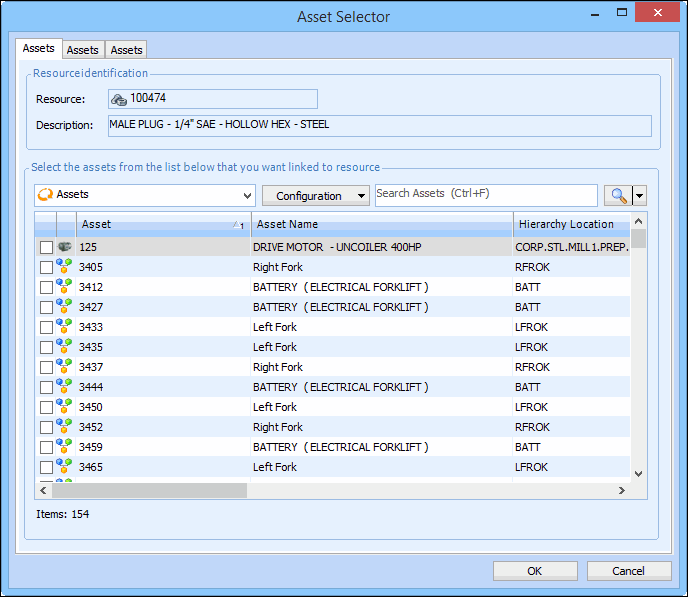This screenshot has height=597, width=688.
Task: Switch to the rightmost Assets tab
Action: [x=126, y=50]
